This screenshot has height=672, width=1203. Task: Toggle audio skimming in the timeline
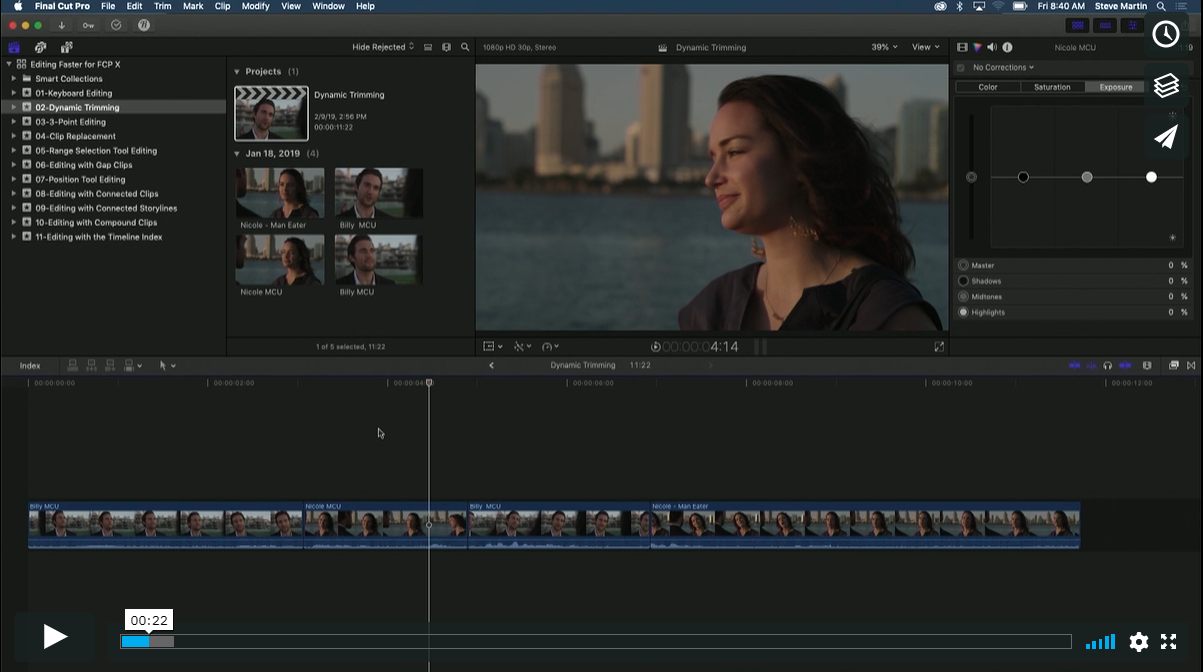(1092, 365)
